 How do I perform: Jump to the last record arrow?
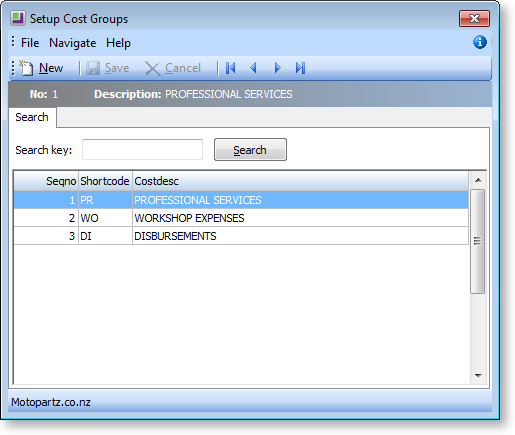click(300, 68)
